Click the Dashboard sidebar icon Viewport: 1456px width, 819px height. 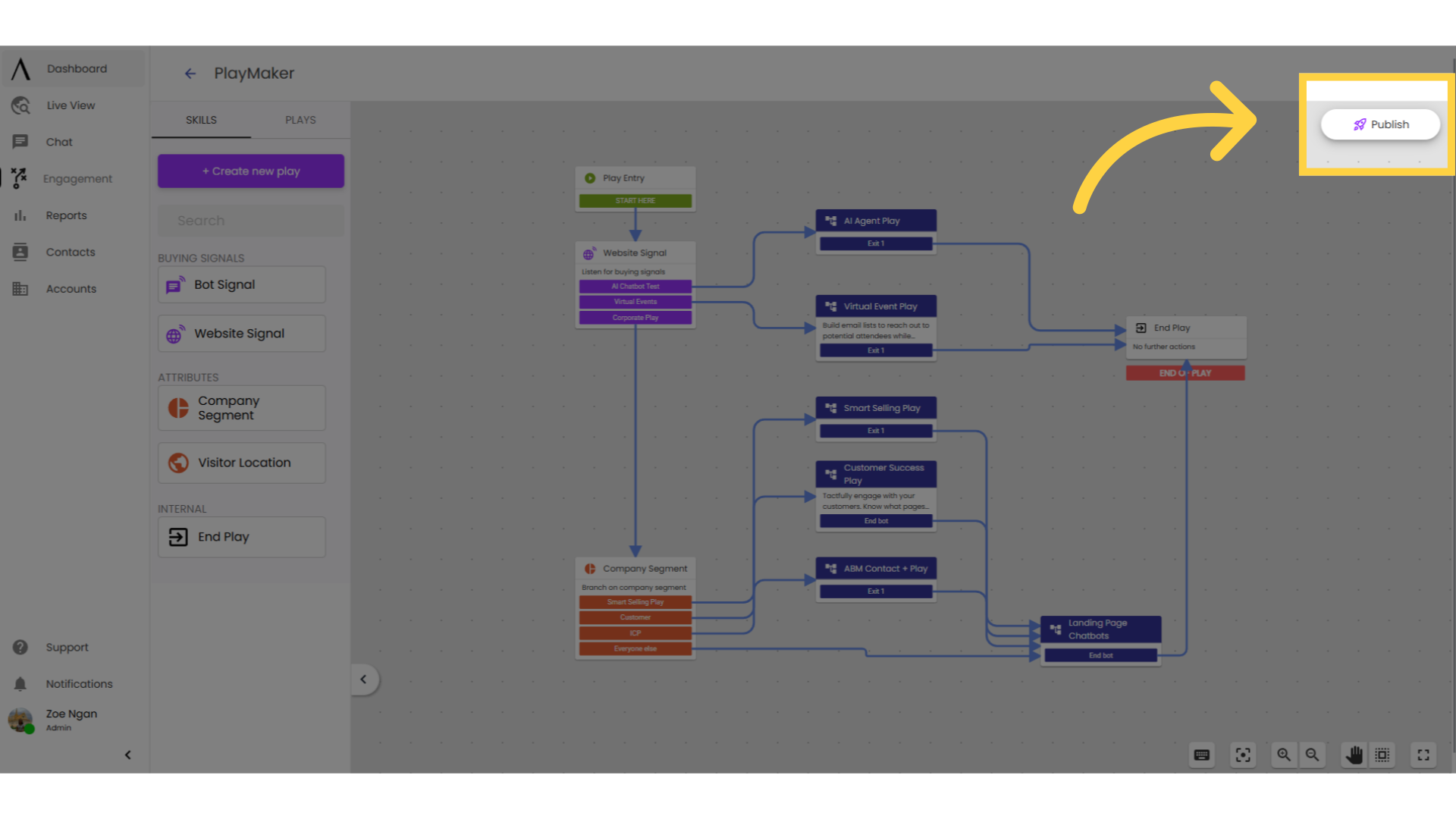pyautogui.click(x=20, y=68)
